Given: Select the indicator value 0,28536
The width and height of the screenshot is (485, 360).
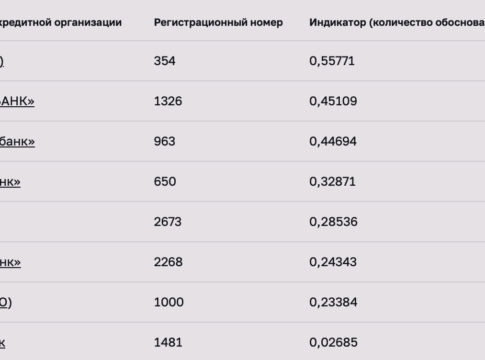Looking at the screenshot, I should coord(333,222).
